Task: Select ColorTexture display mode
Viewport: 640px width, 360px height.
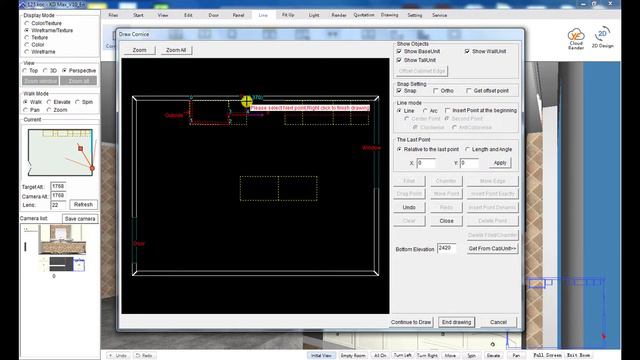Action: click(x=27, y=23)
